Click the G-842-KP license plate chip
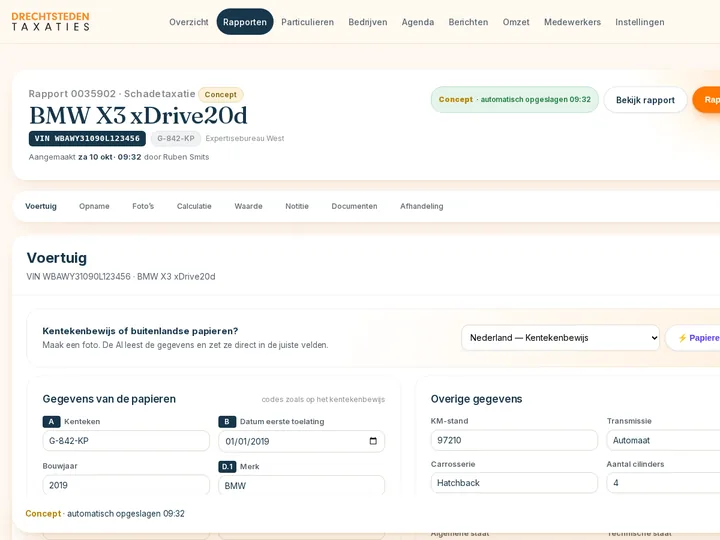720x540 pixels. [x=176, y=139]
